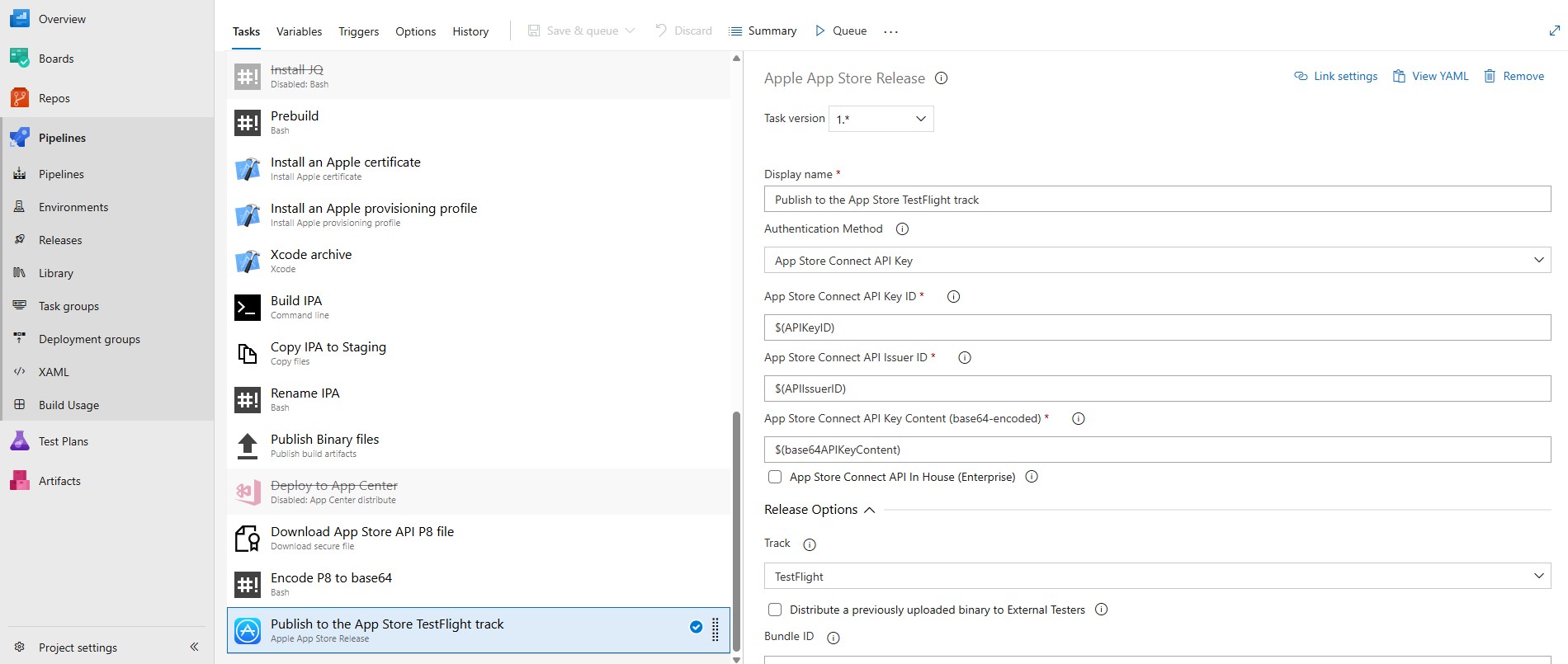Click the Queue button
Viewport: 1568px width, 664px height.
840,31
